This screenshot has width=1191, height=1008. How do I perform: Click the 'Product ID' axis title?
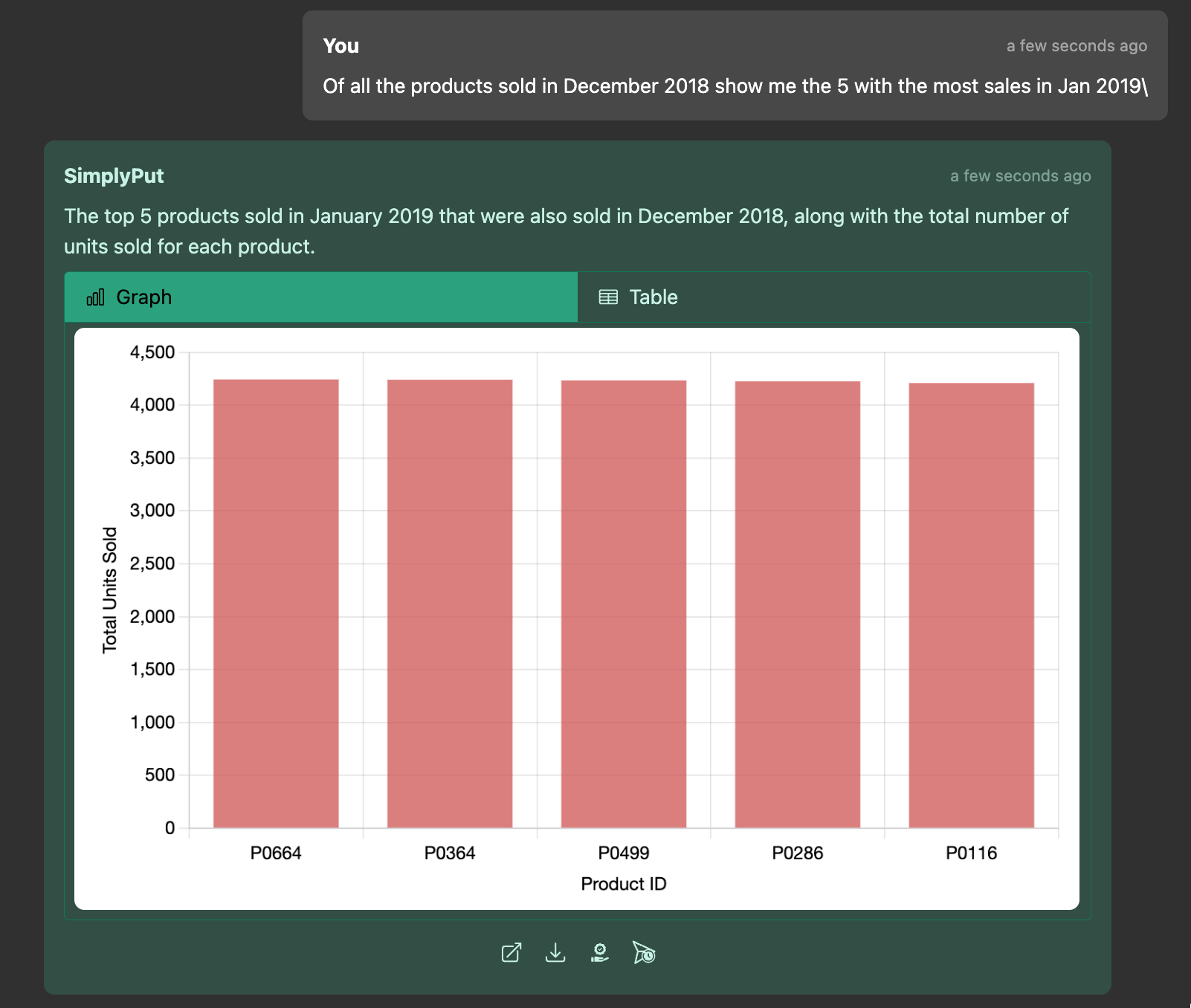pos(624,884)
